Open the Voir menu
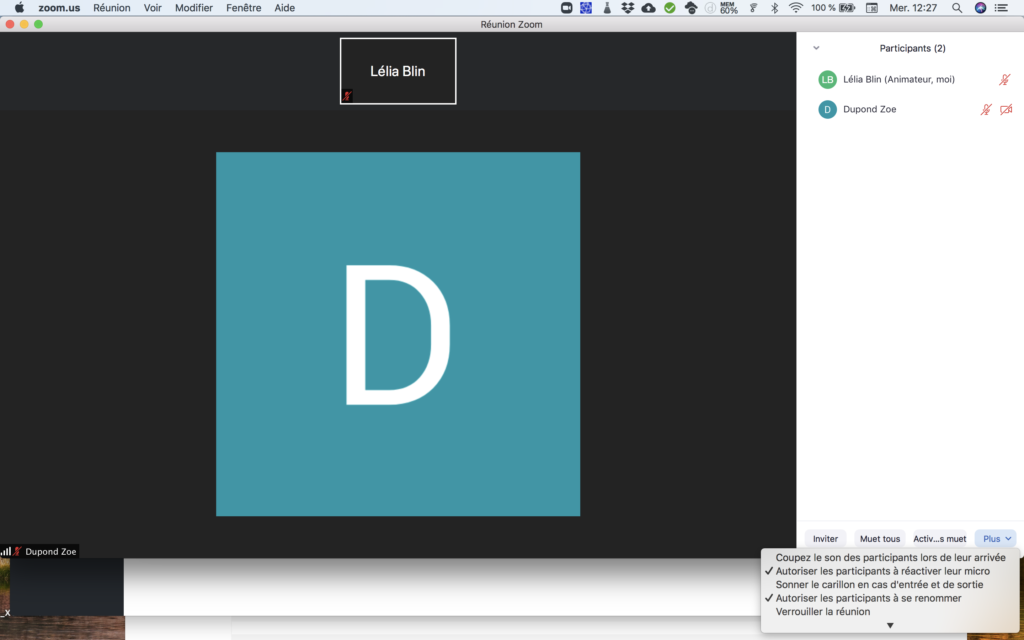The height and width of the screenshot is (640, 1024). tap(153, 8)
